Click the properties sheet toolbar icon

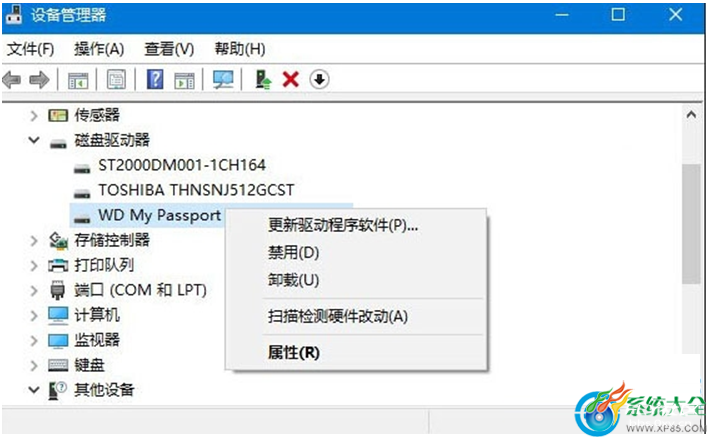pyautogui.click(x=117, y=80)
